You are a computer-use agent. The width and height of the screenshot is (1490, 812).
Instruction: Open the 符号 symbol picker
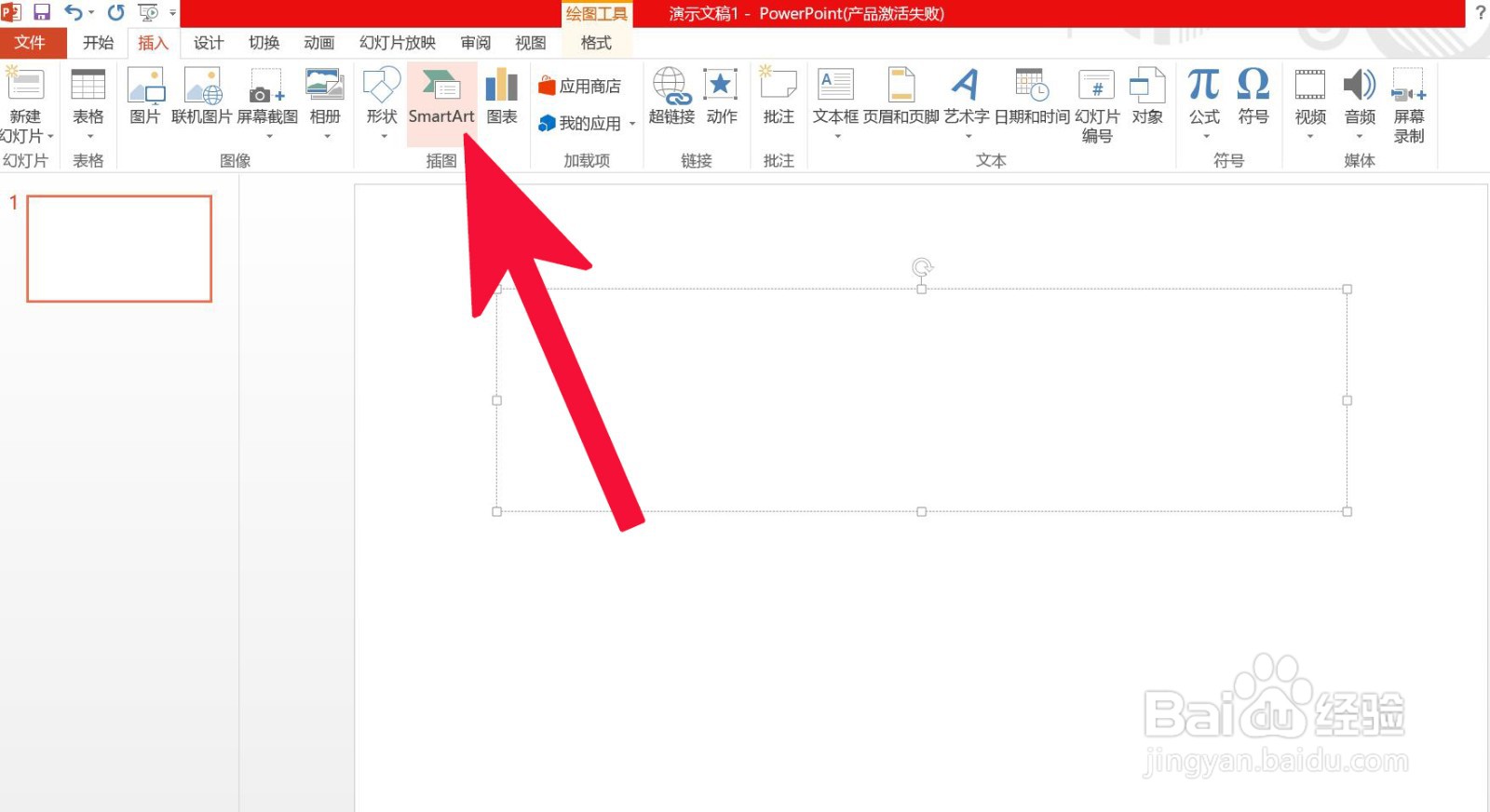[x=1253, y=96]
